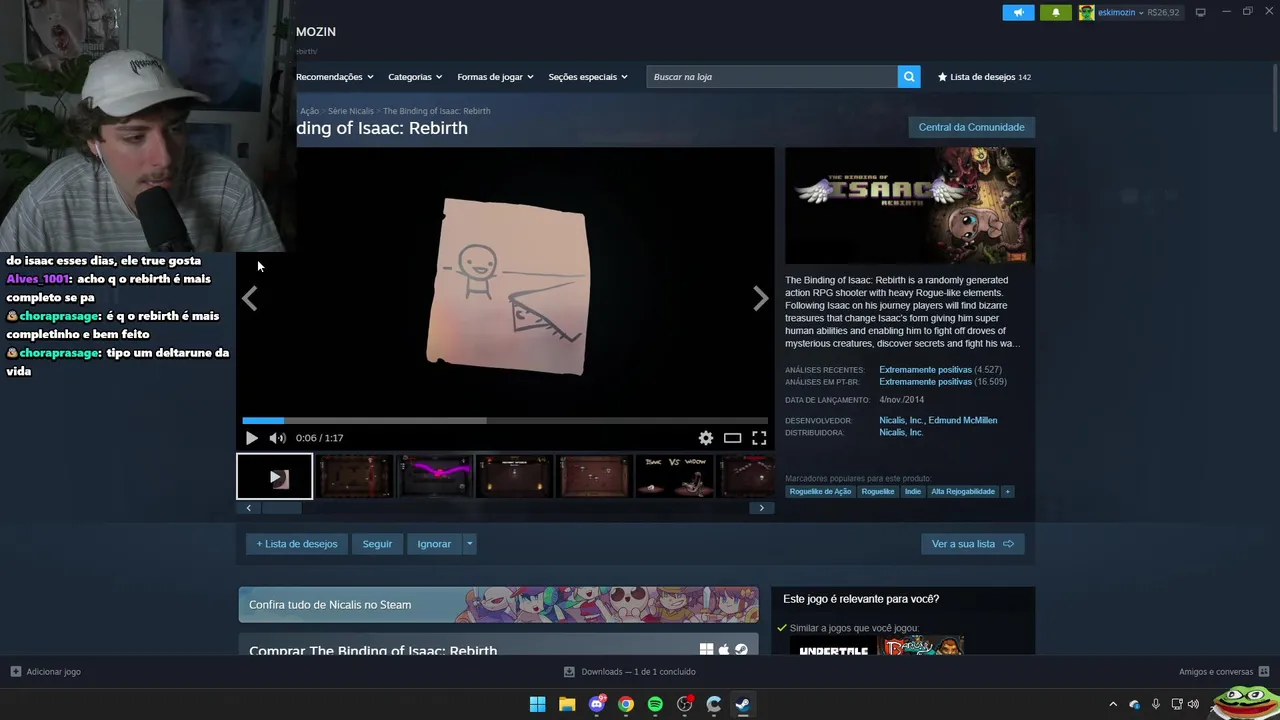
Task: Click microphone tray icon
Action: [x=1156, y=704]
